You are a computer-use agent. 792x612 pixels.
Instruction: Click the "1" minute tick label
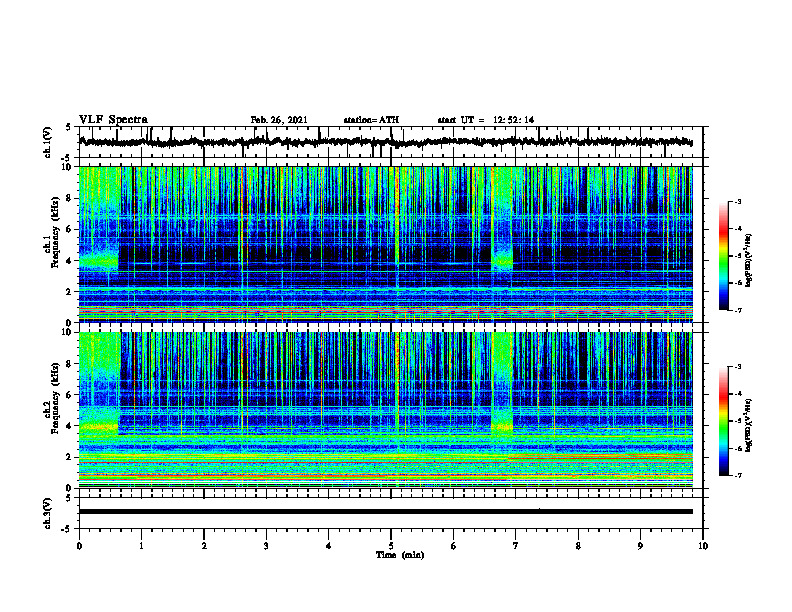tap(141, 546)
